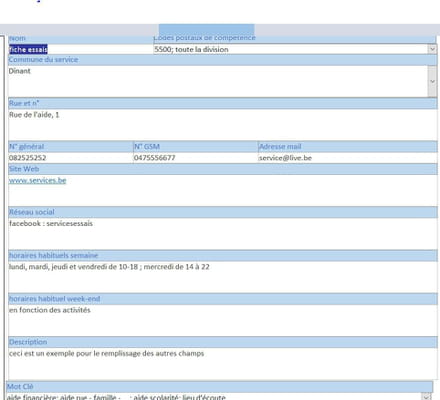Click the 'Codes postaux de compétence' label
440x400 pixels.
tap(205, 38)
